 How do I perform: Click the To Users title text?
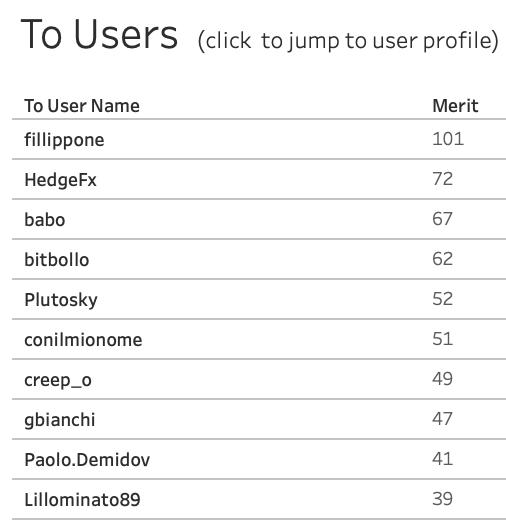point(99,34)
